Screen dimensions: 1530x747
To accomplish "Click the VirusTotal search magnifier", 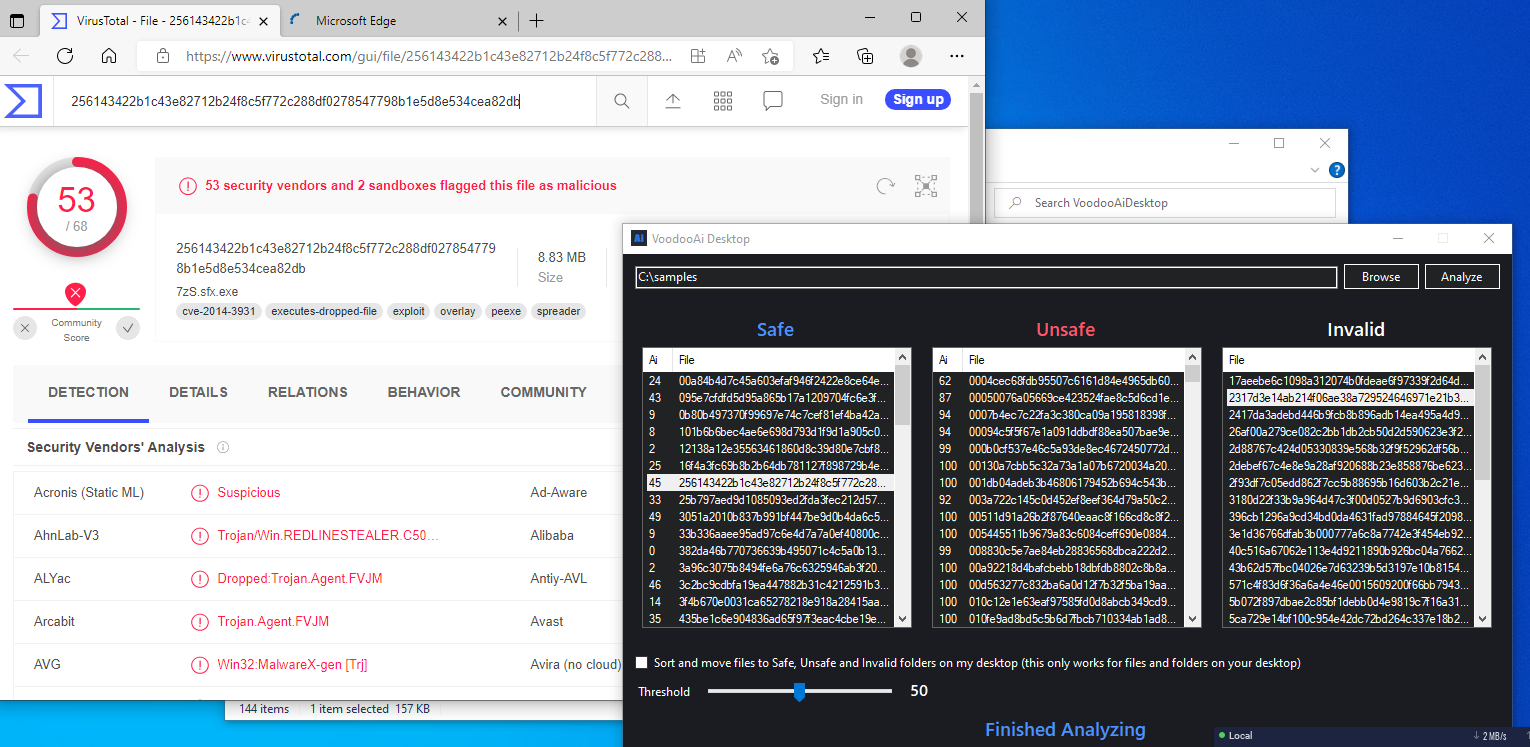I will click(622, 100).
